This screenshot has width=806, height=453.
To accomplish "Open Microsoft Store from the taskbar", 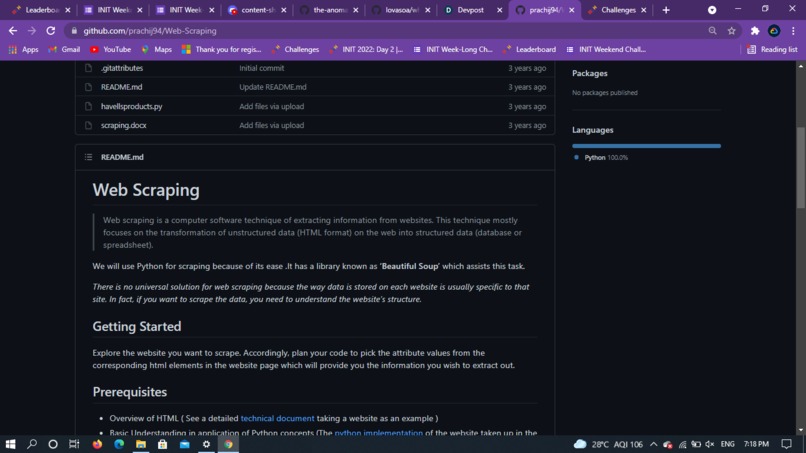I will [x=162, y=444].
